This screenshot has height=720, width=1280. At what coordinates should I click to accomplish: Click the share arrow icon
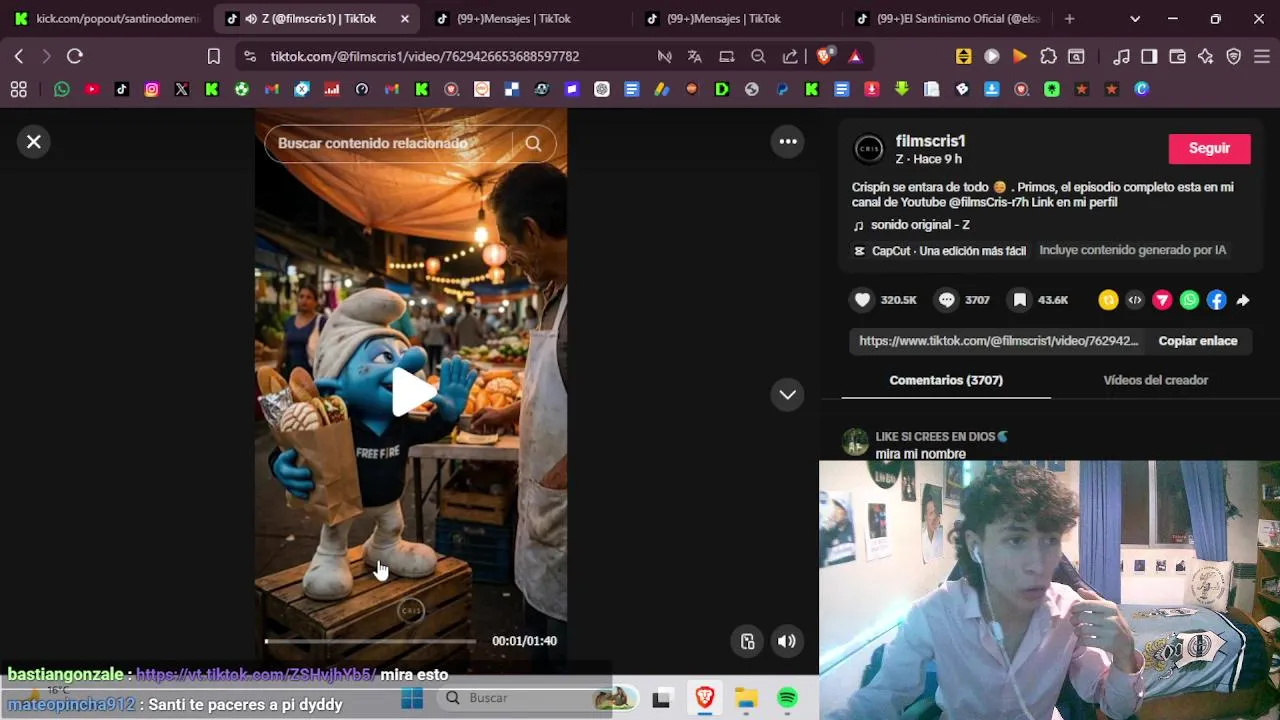point(1243,300)
